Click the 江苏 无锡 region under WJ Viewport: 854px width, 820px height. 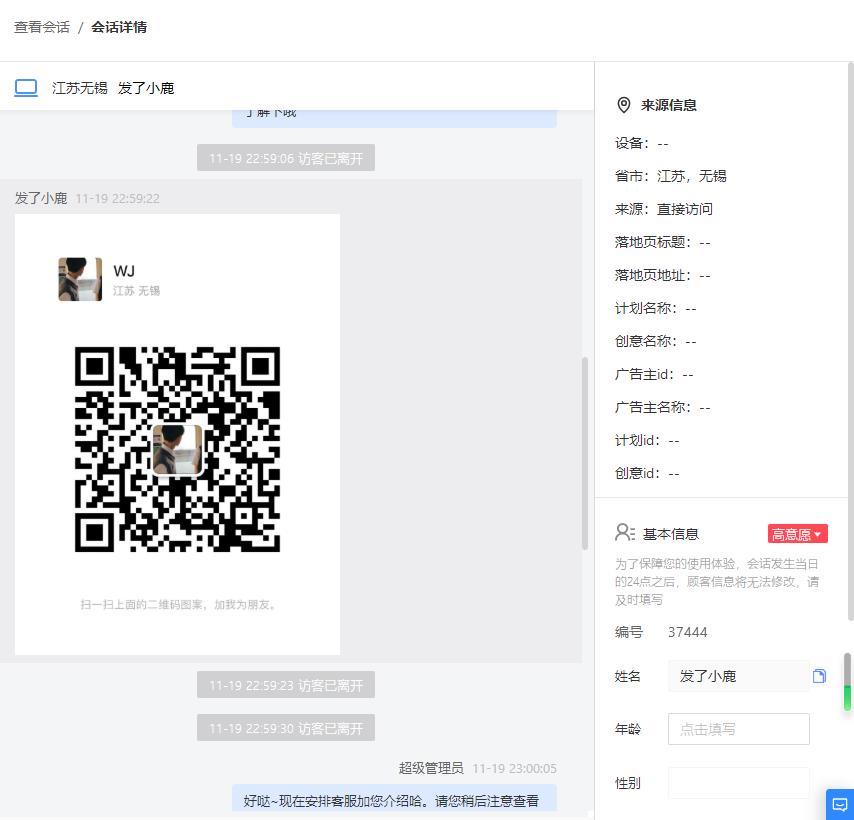pos(136,291)
